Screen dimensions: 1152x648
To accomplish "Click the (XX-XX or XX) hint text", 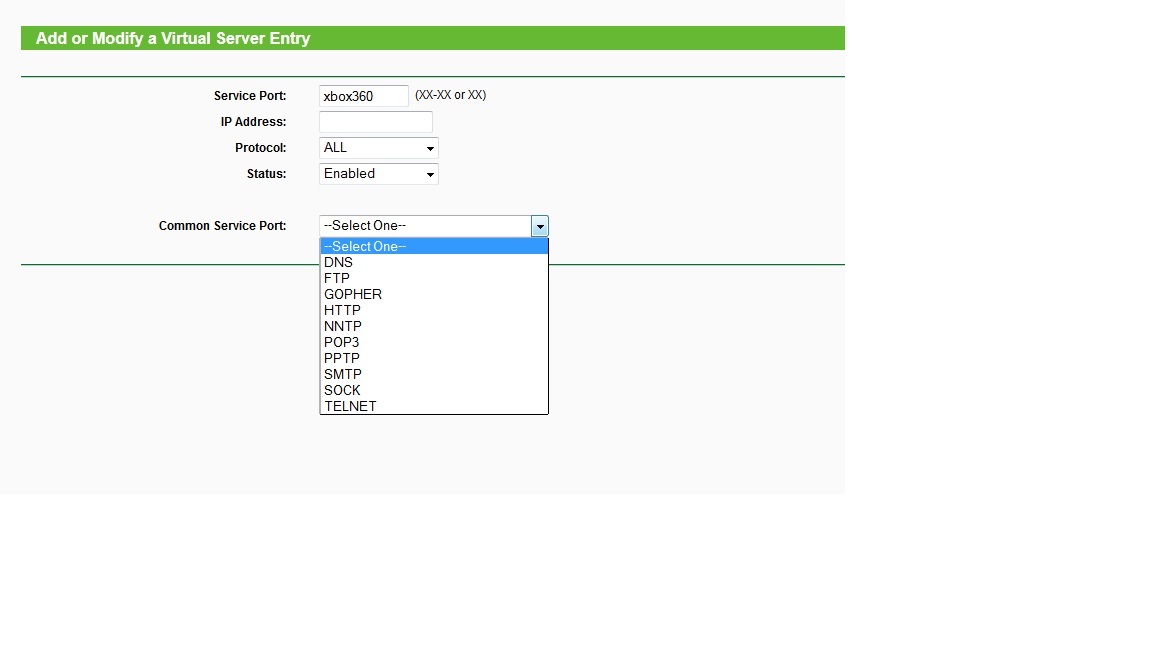I will click(450, 96).
